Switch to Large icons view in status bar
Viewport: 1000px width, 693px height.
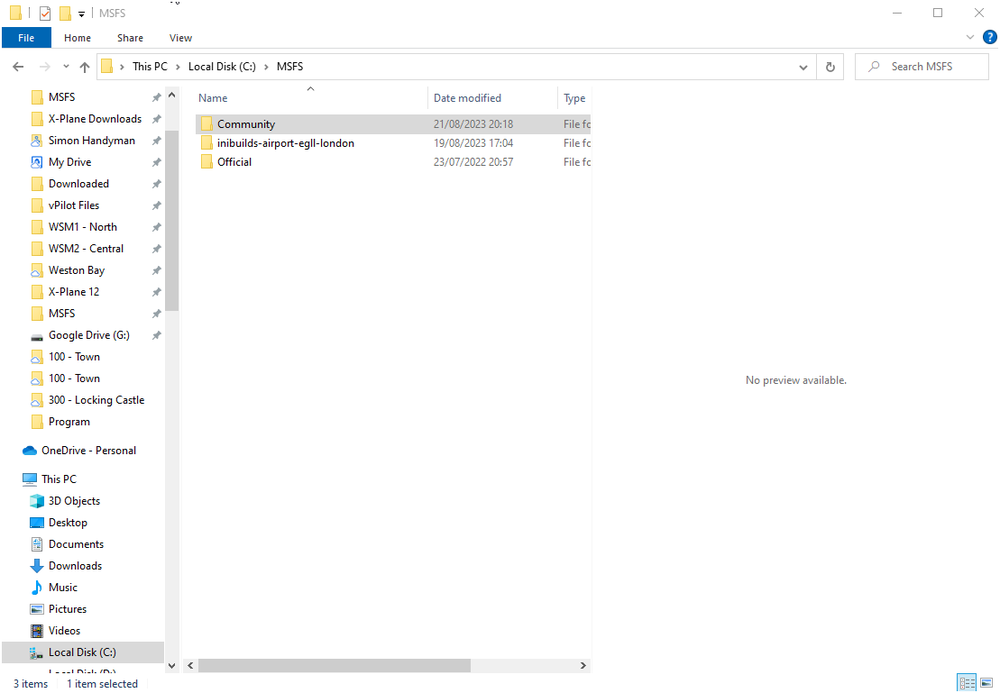coord(987,683)
